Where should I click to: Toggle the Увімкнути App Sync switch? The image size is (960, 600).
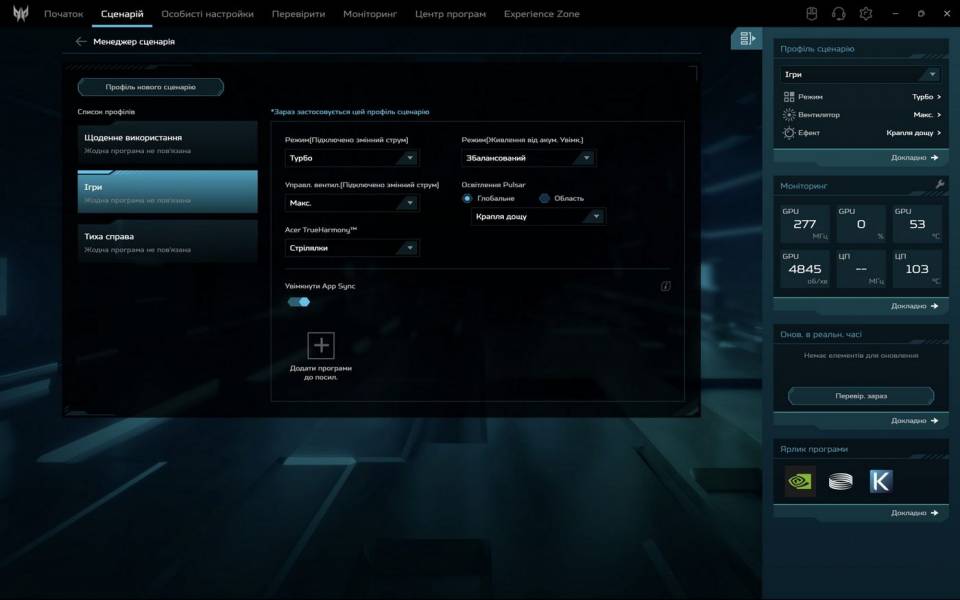point(299,302)
